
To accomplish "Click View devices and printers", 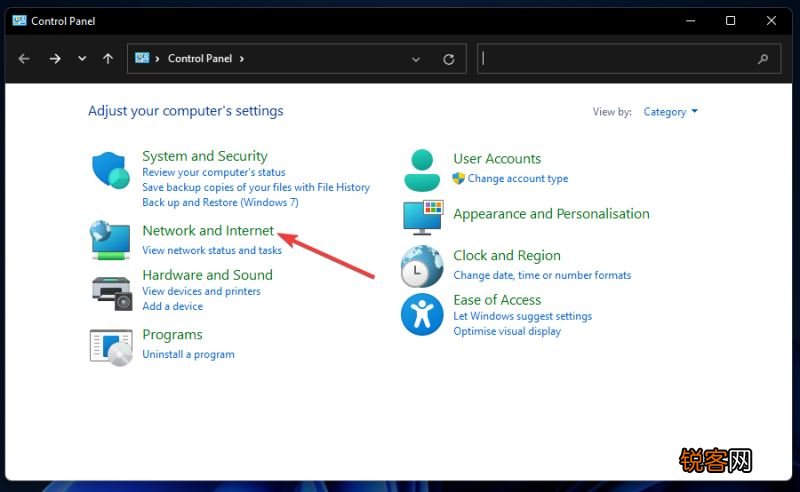I will pyautogui.click(x=202, y=291).
